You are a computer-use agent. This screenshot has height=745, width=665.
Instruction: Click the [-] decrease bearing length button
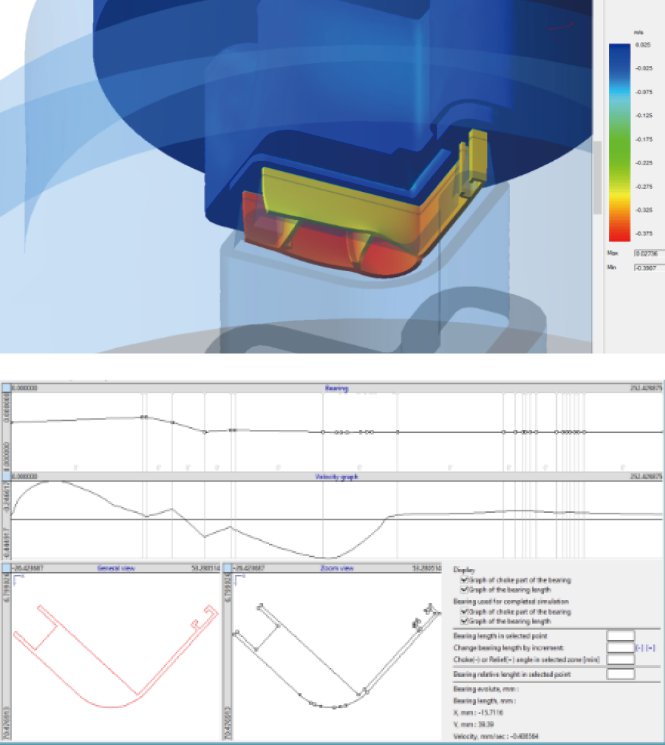tap(639, 647)
